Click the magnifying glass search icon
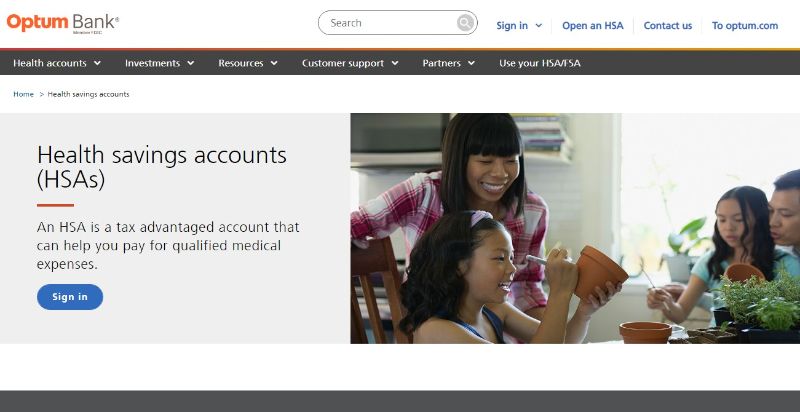800x412 pixels. point(465,23)
